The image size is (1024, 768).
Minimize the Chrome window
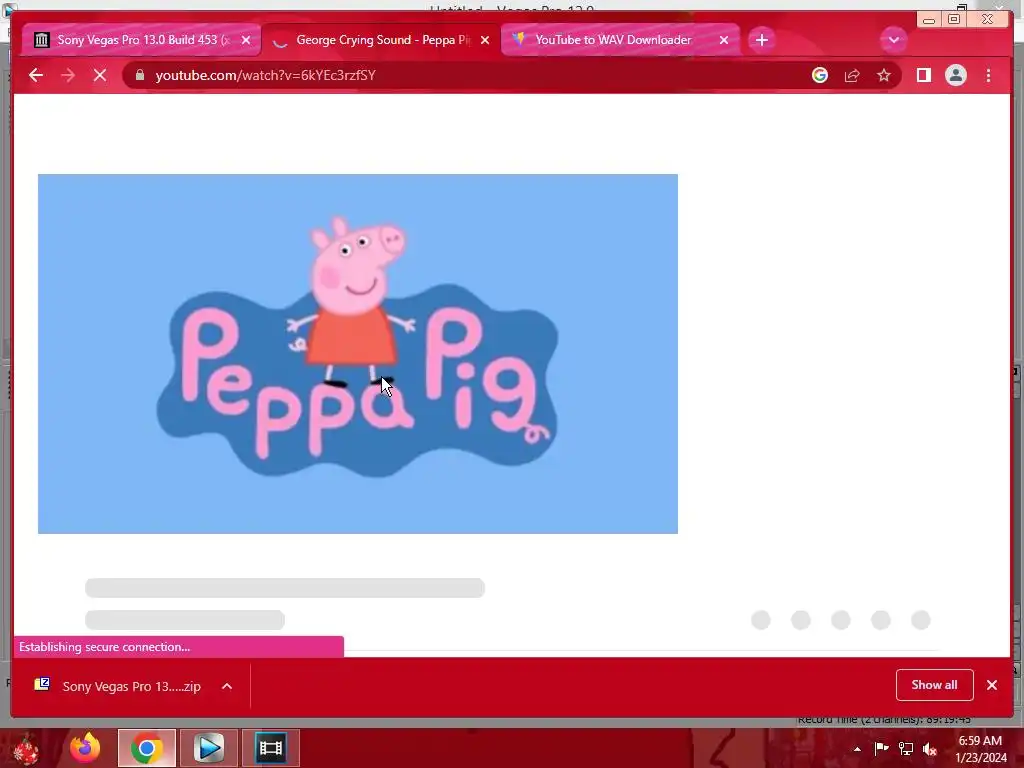coord(929,20)
